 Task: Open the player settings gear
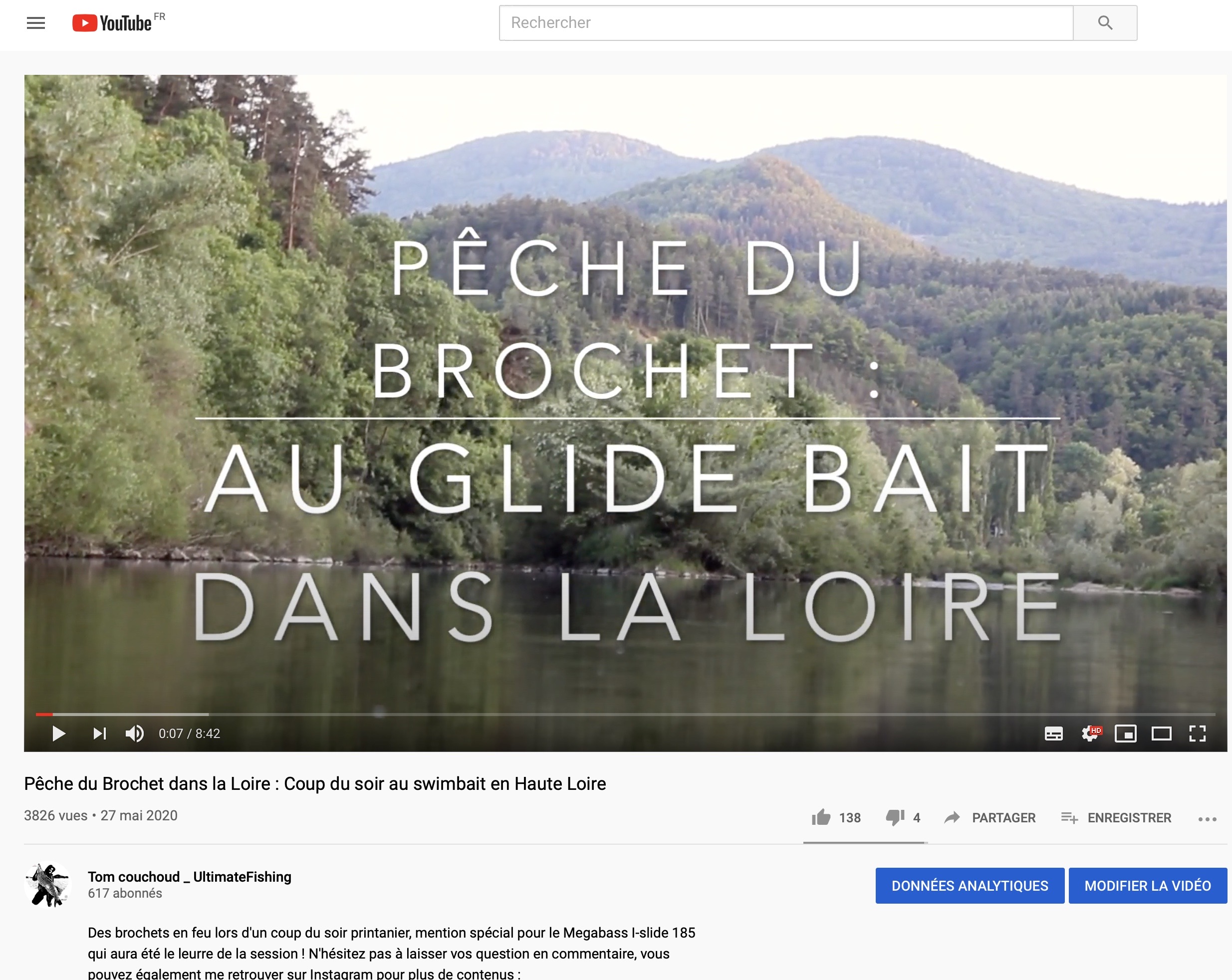click(1090, 733)
